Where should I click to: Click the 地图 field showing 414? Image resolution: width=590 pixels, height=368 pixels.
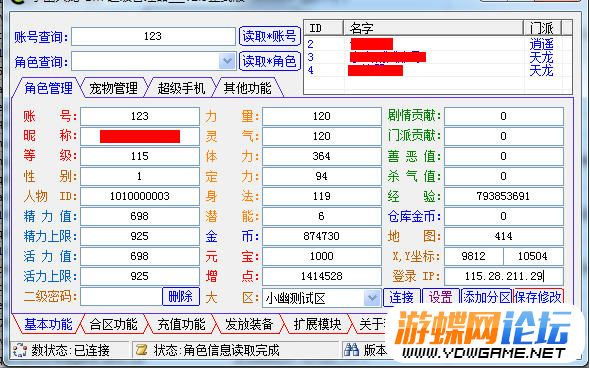point(504,236)
